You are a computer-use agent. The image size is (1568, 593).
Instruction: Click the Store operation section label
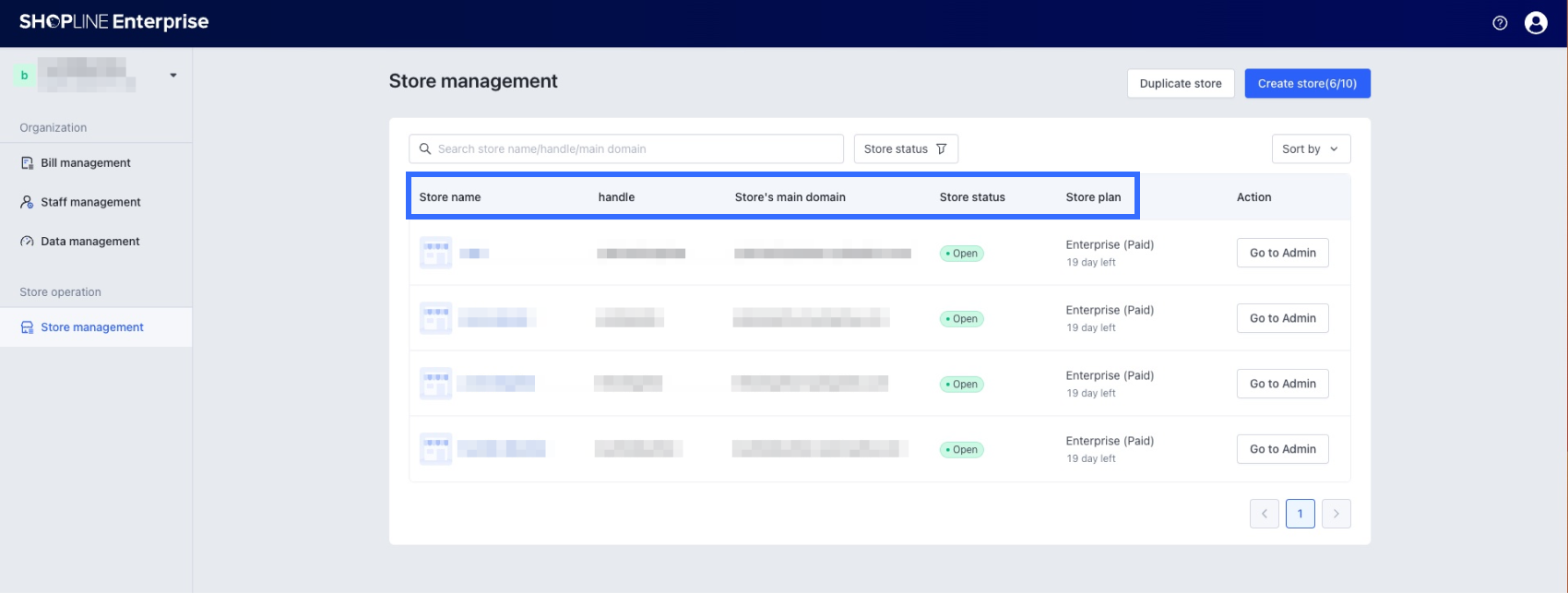coord(61,292)
